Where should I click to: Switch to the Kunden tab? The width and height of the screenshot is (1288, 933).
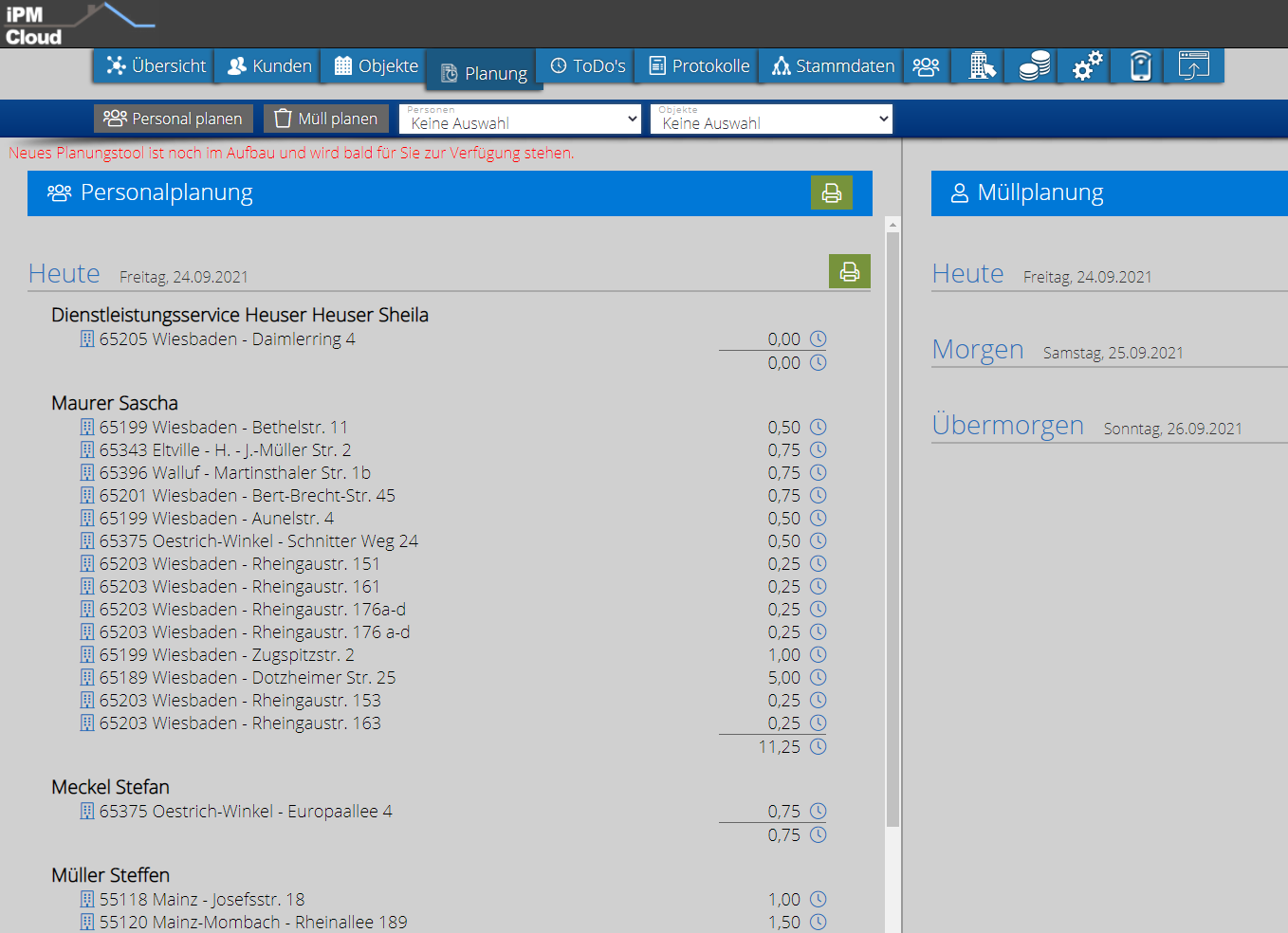(267, 65)
